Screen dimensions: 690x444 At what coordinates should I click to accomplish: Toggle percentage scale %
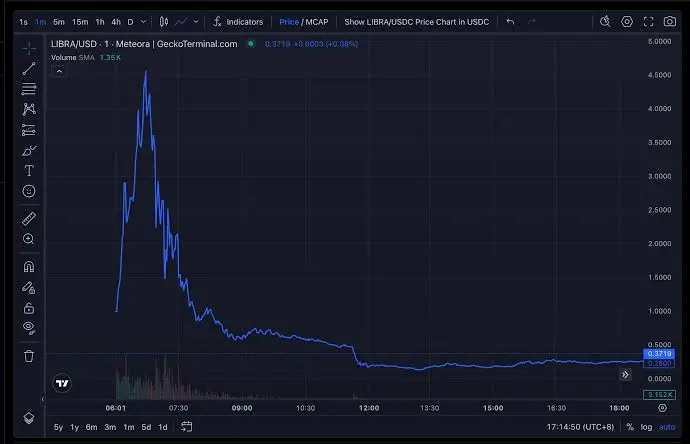630,427
